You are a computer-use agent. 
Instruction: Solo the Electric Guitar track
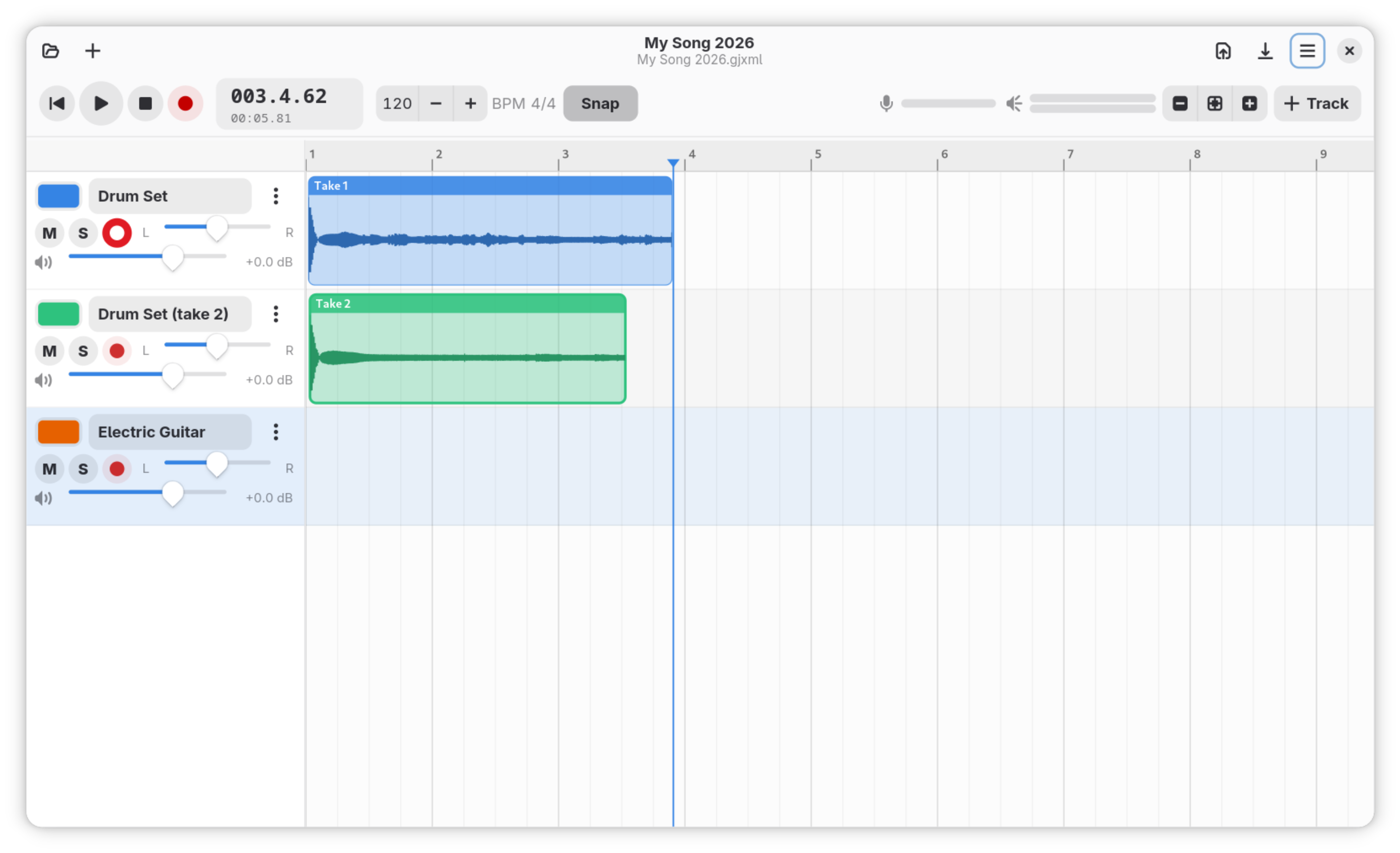point(83,469)
